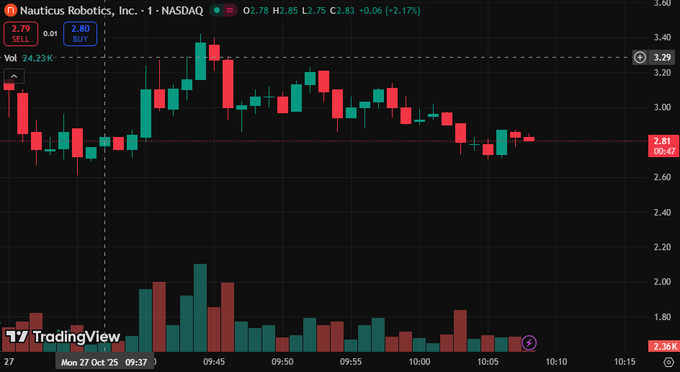Collapse the indicator legend with chevron arrow

pyautogui.click(x=14, y=76)
